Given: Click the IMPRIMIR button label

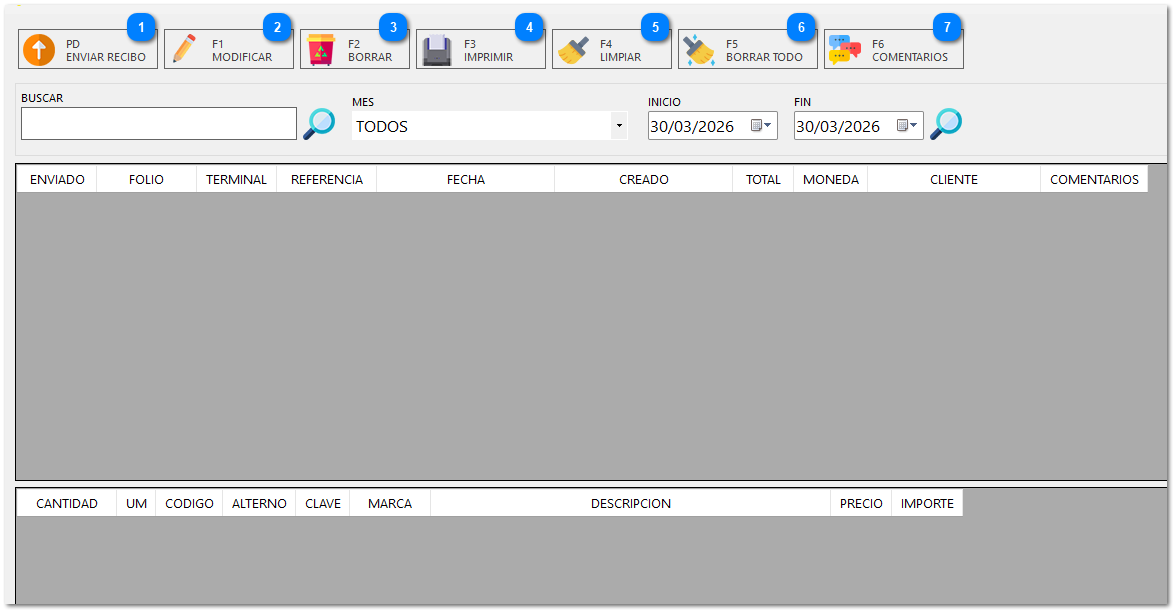Looking at the screenshot, I should [x=488, y=57].
